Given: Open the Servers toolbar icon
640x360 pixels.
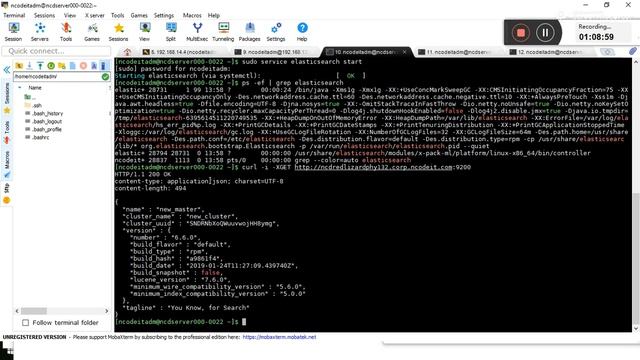Looking at the screenshot, I should (40, 32).
